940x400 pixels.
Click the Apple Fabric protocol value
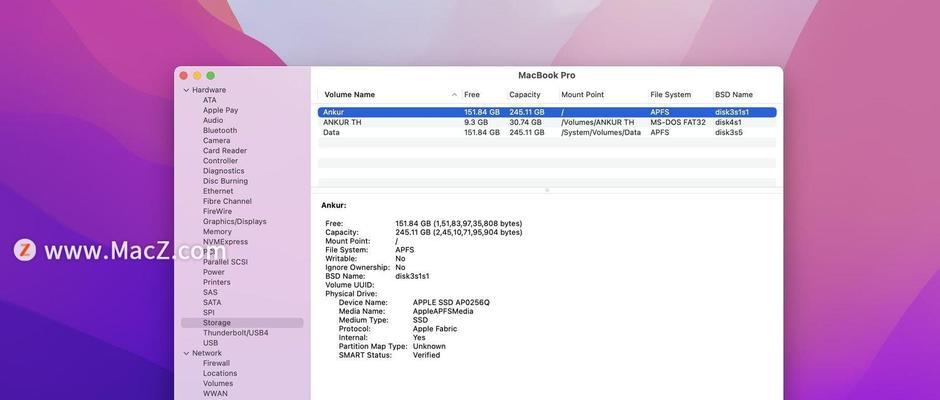[x=435, y=329]
